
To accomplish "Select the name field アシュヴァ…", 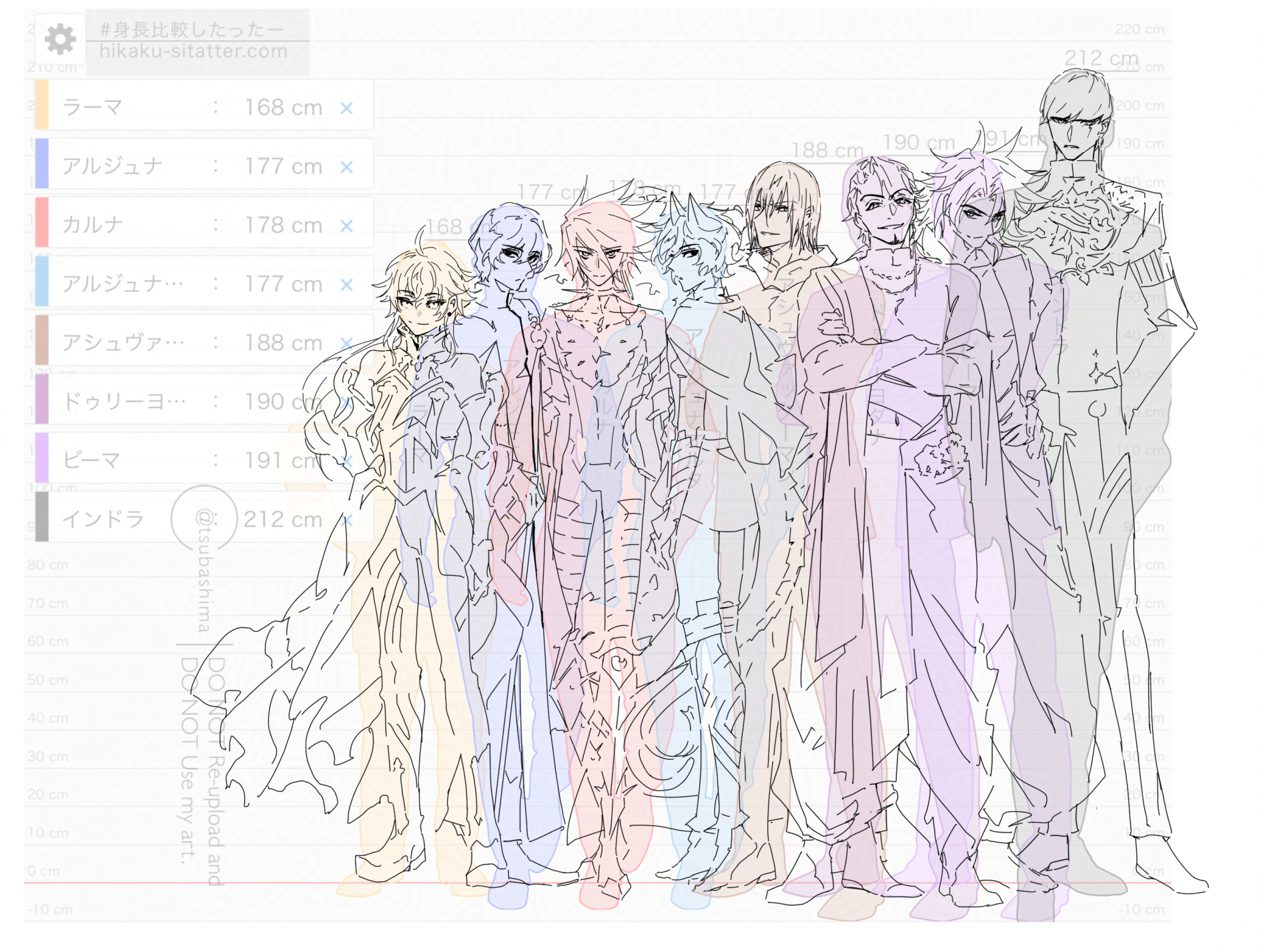I will 123,343.
